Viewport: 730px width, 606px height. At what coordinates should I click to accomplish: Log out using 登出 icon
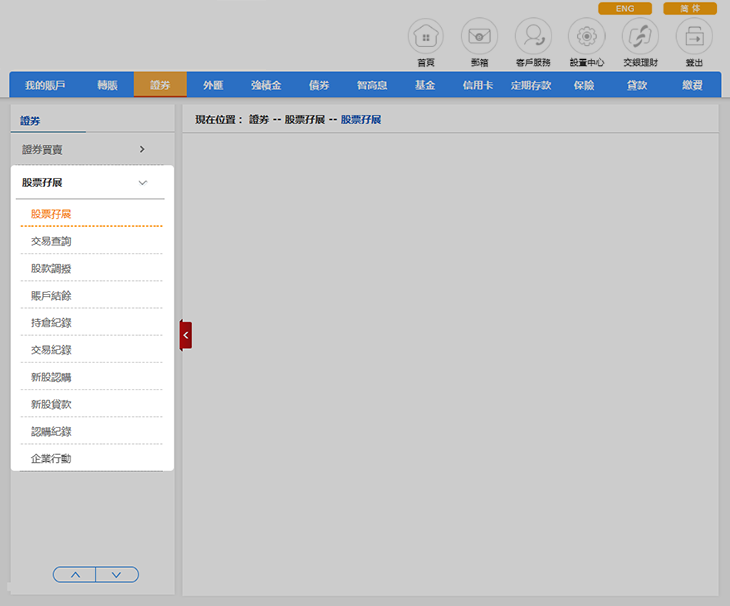point(694,37)
